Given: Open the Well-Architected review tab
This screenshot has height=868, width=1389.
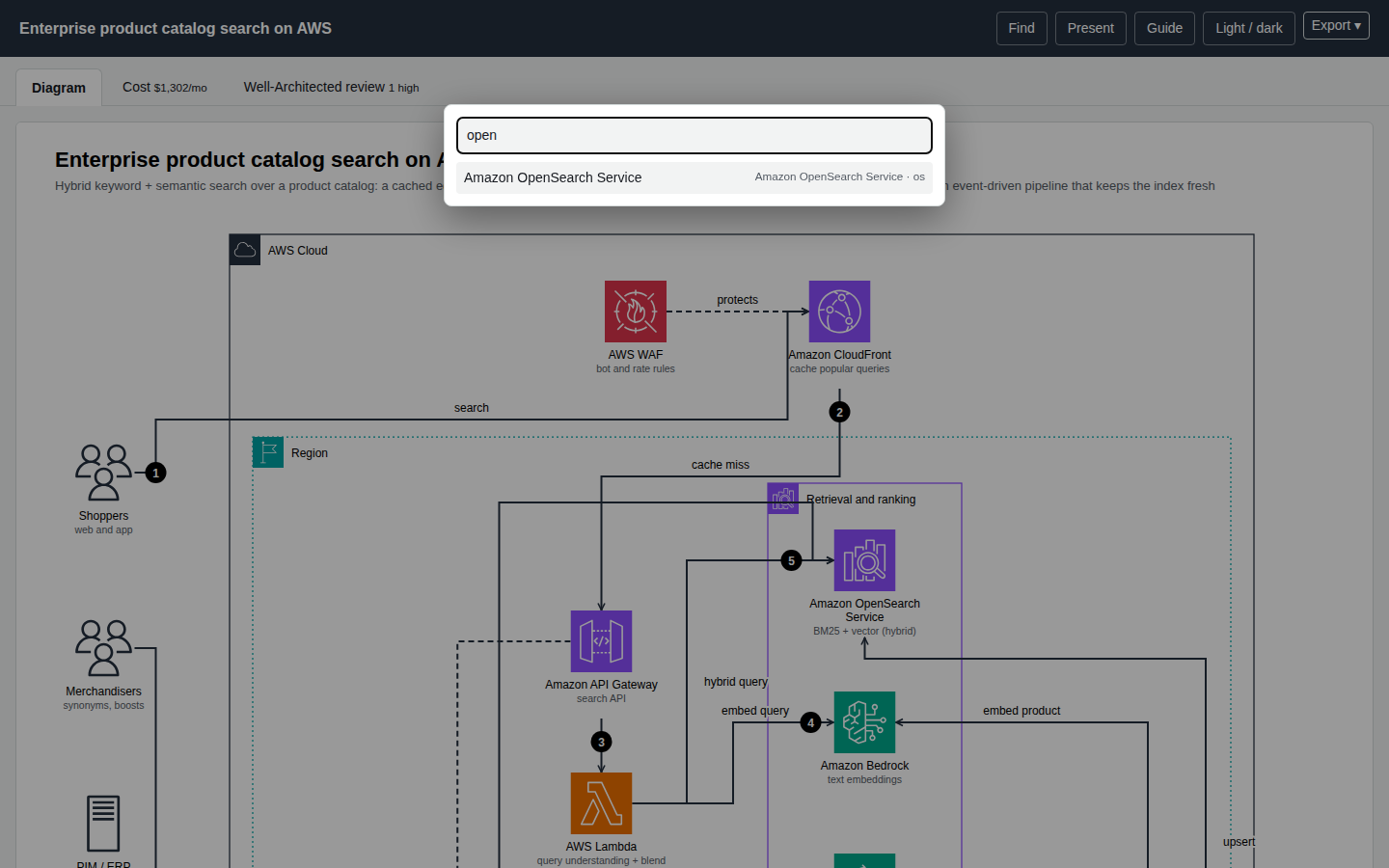Looking at the screenshot, I should tap(331, 87).
